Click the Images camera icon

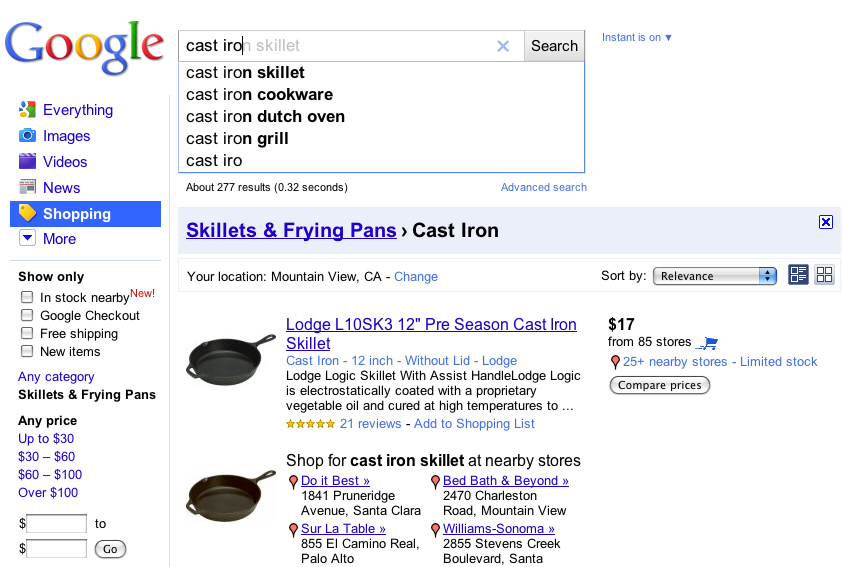pyautogui.click(x=27, y=136)
